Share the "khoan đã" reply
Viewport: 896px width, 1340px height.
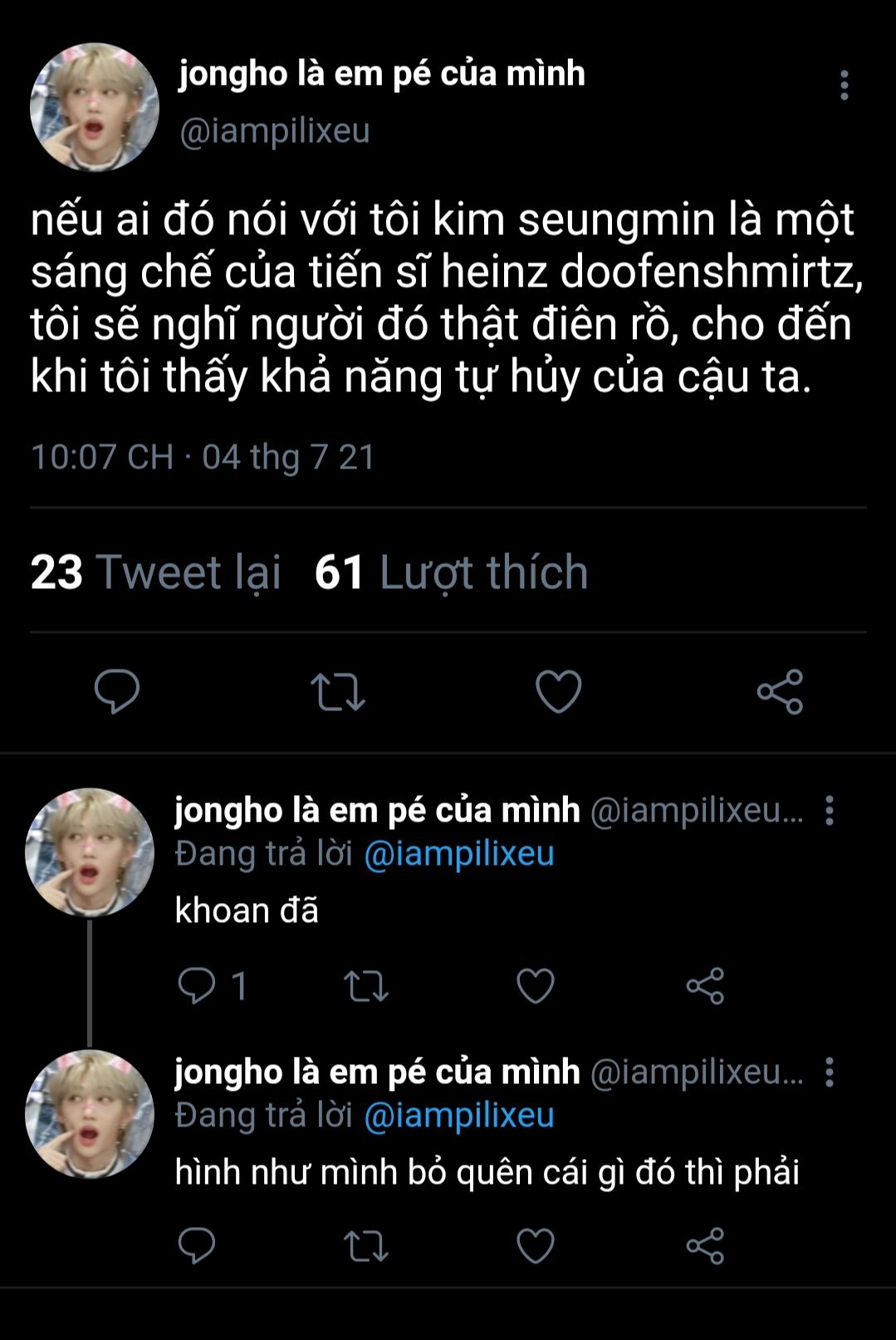[x=705, y=986]
